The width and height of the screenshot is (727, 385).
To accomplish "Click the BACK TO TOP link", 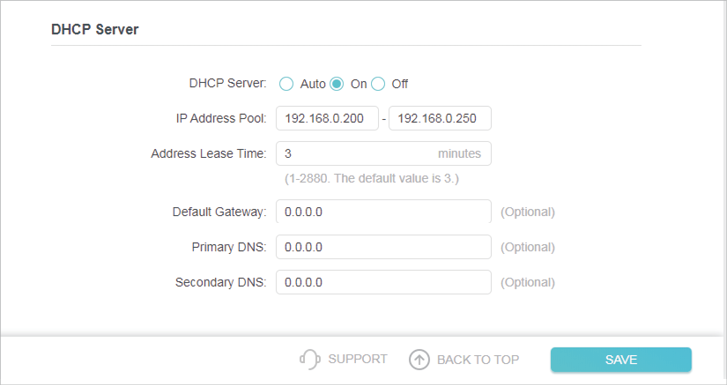I will click(x=478, y=359).
